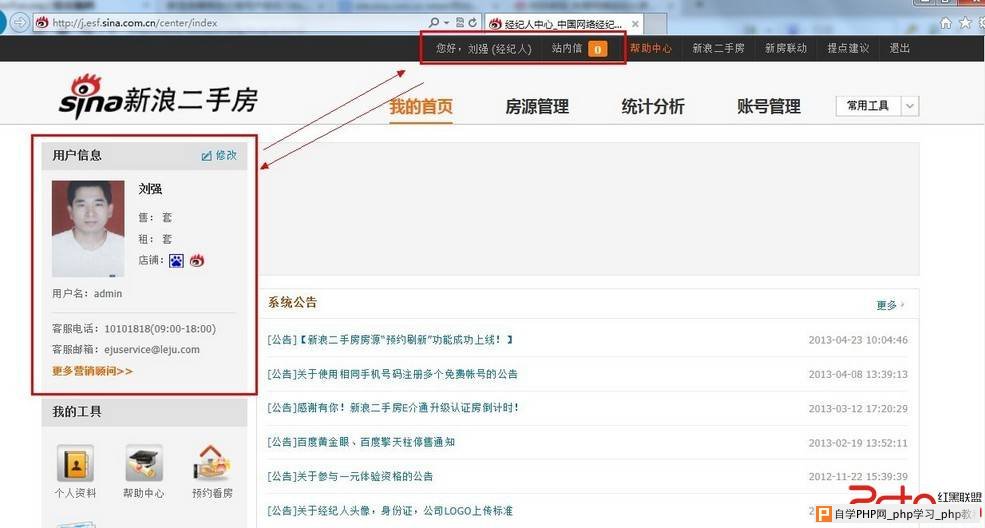Click the 站内信 message count badge
Image resolution: width=985 pixels, height=528 pixels.
(597, 49)
